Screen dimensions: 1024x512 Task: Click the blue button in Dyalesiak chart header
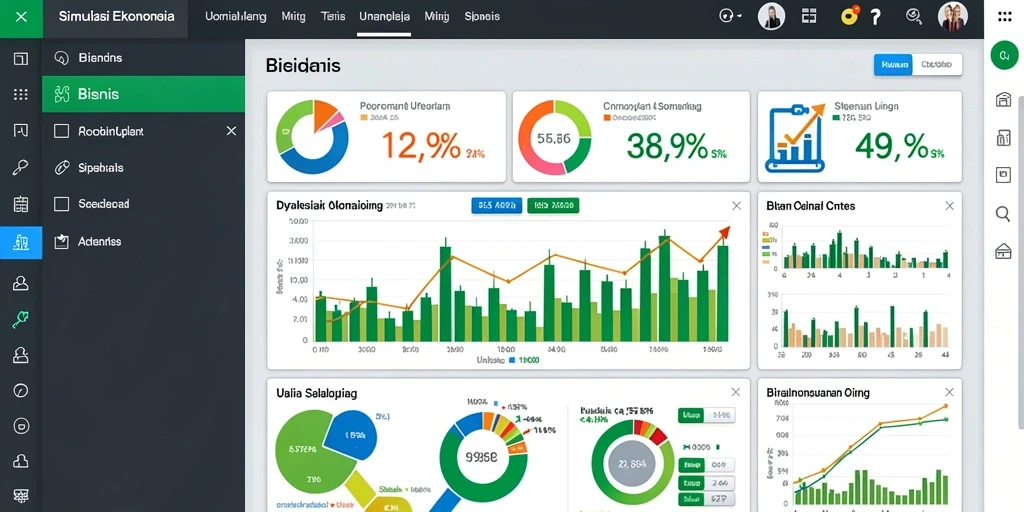pyautogui.click(x=496, y=206)
